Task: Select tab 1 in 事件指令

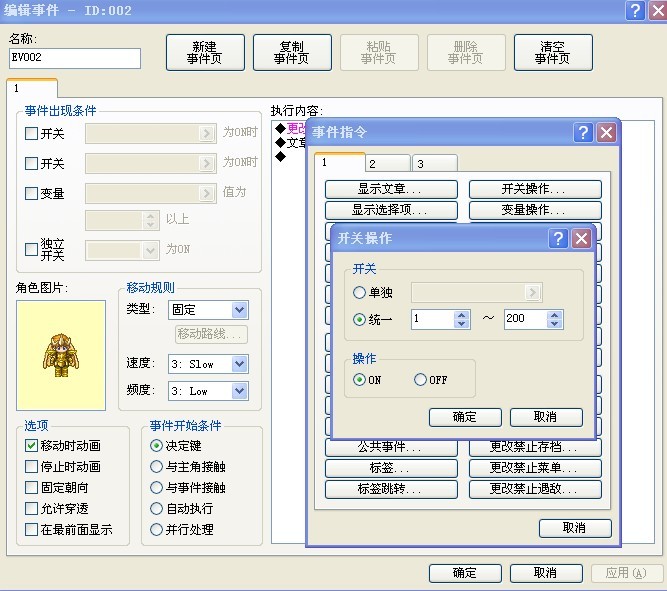Action: 340,162
